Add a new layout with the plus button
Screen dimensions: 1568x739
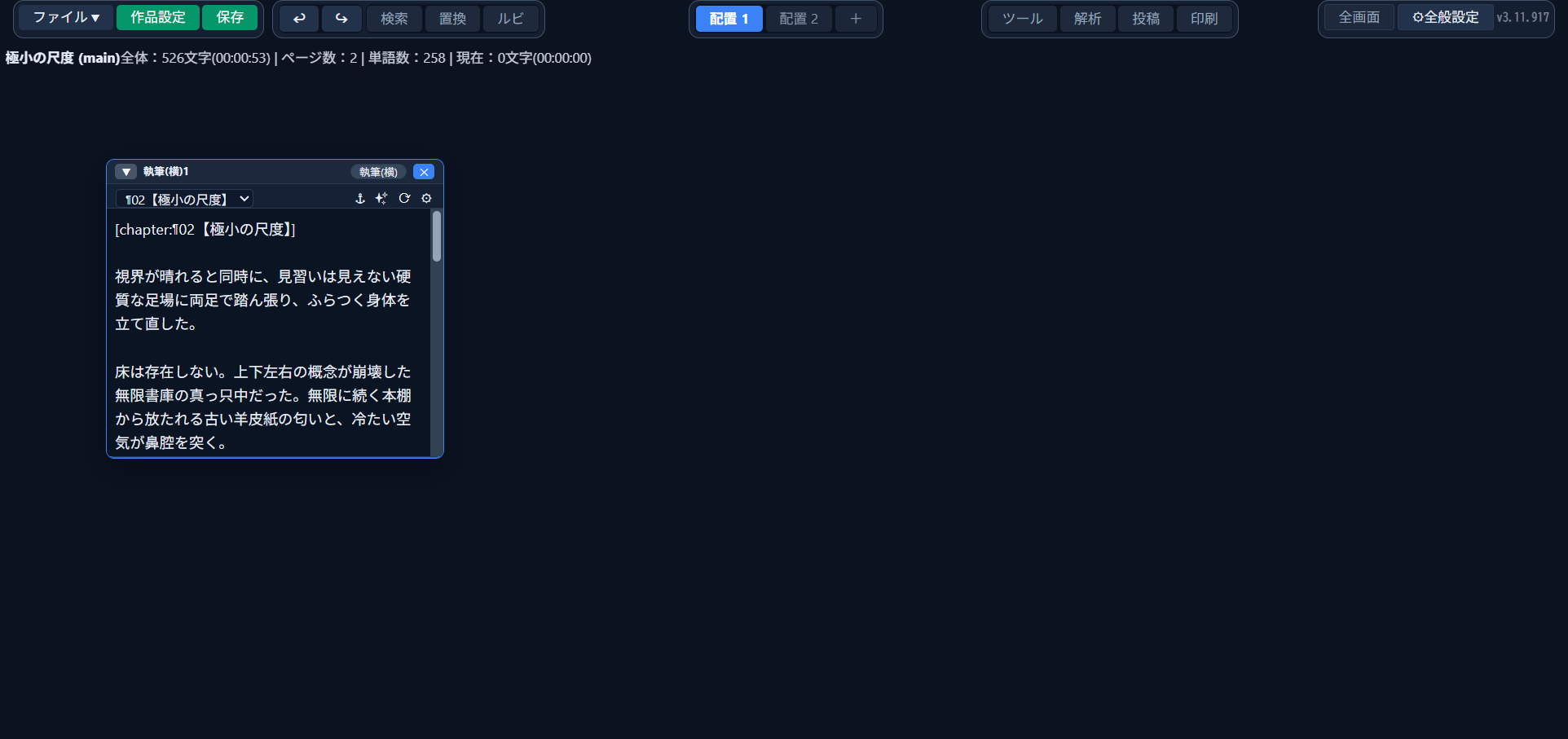click(856, 19)
